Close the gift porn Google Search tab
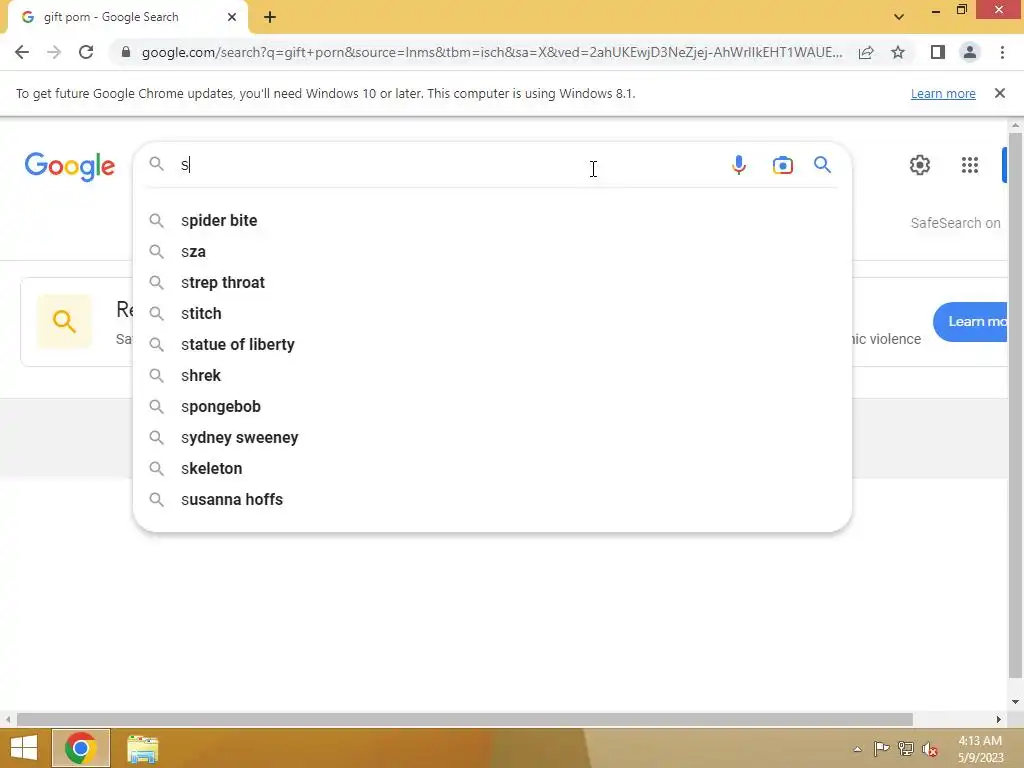The height and width of the screenshot is (768, 1024). [232, 17]
